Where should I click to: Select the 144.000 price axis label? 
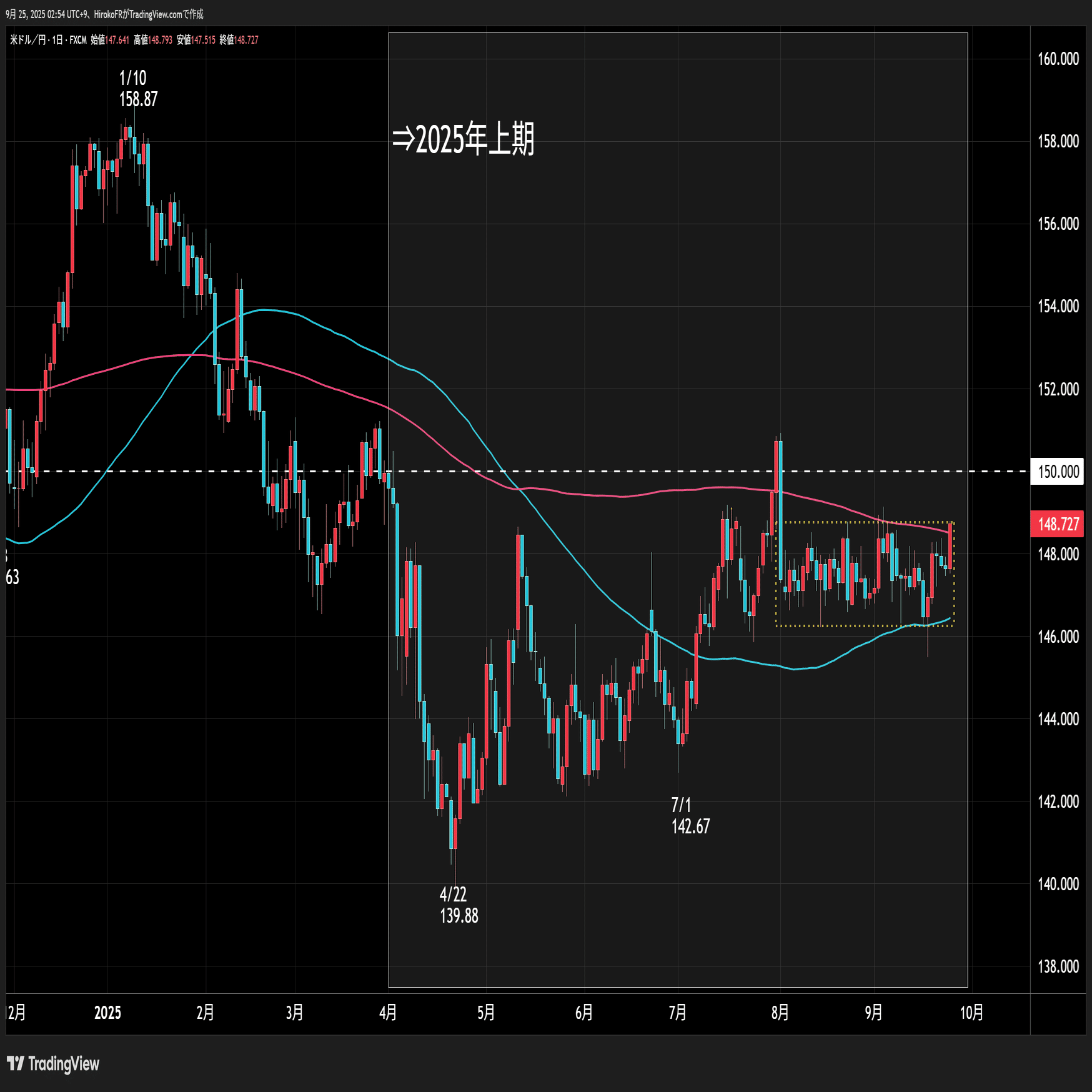(x=1058, y=719)
